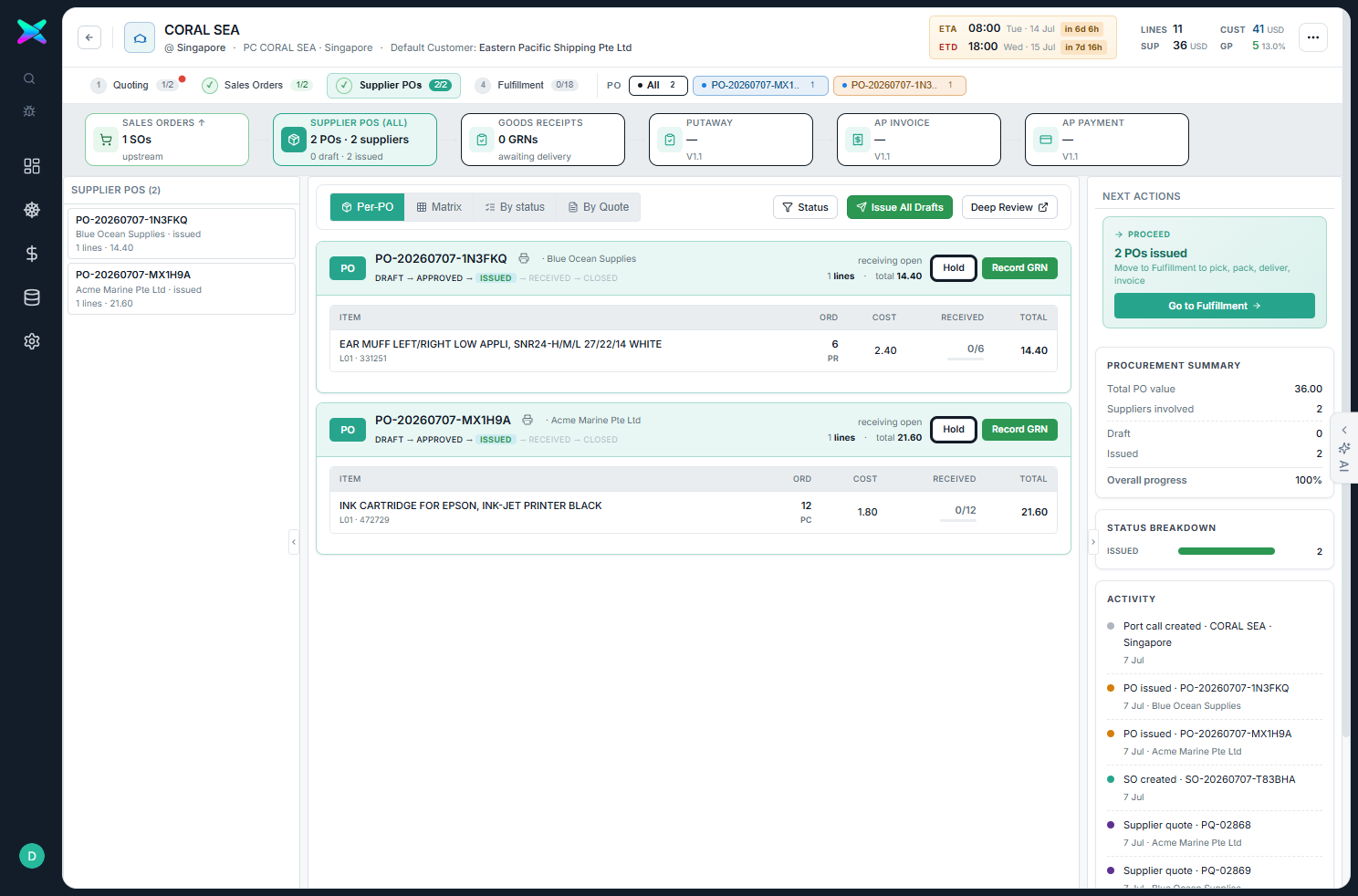Filter by the PO-20260707-1N3.. chip

click(899, 85)
